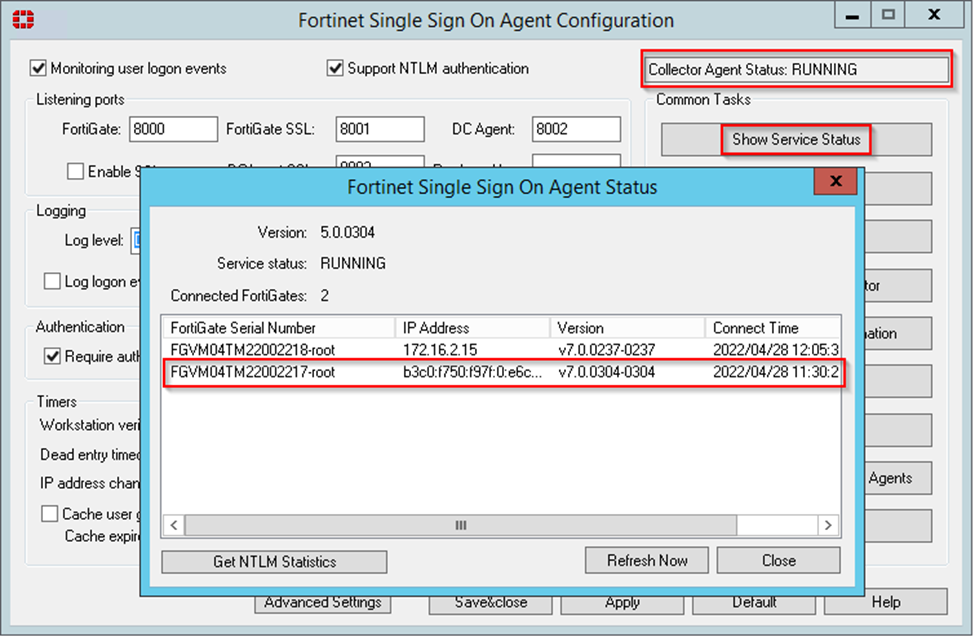Viewport: 975px width, 637px height.
Task: Click version cell v7.0.0304-0304
Action: coord(606,372)
